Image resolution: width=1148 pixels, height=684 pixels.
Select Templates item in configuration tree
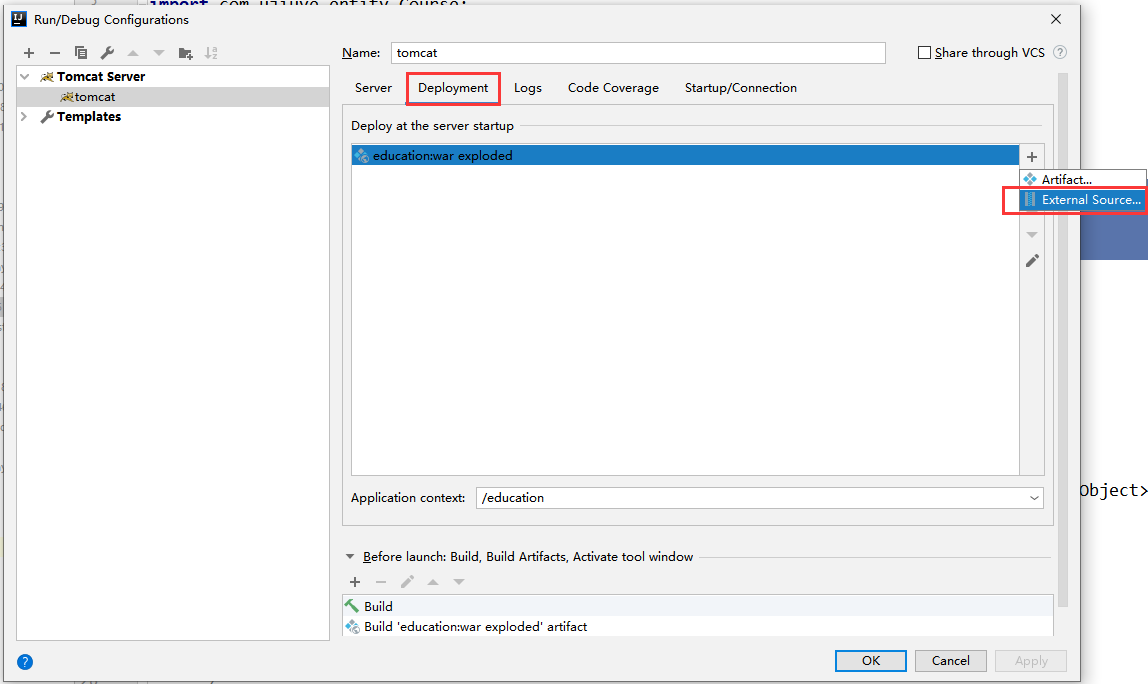89,116
